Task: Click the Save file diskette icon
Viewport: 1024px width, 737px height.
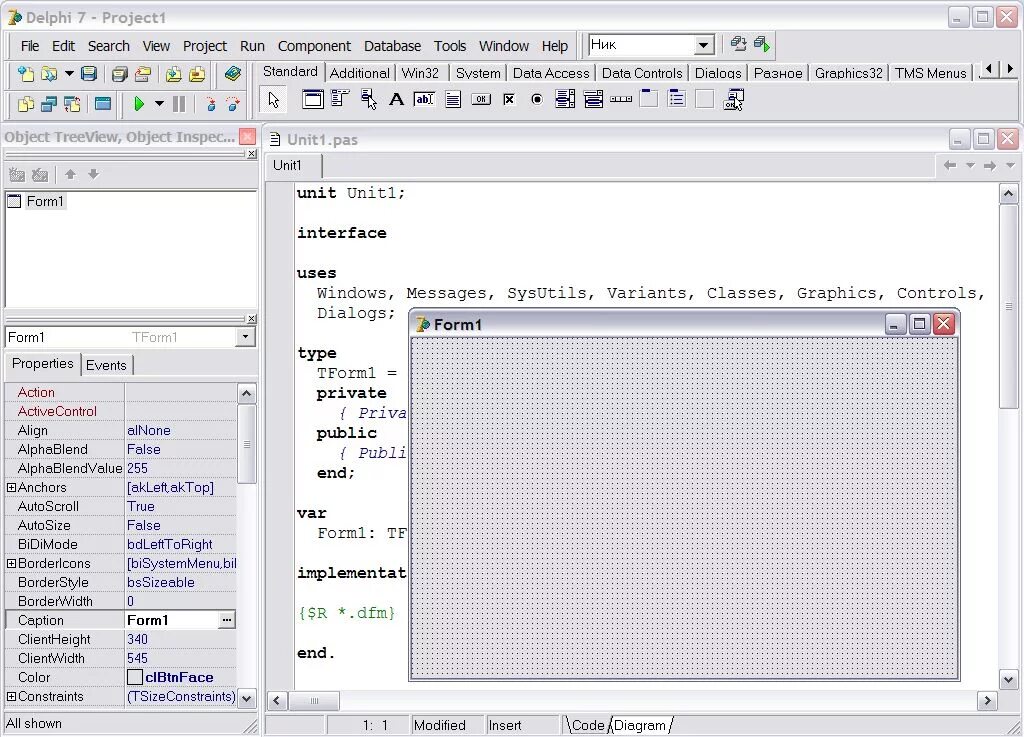Action: [89, 74]
